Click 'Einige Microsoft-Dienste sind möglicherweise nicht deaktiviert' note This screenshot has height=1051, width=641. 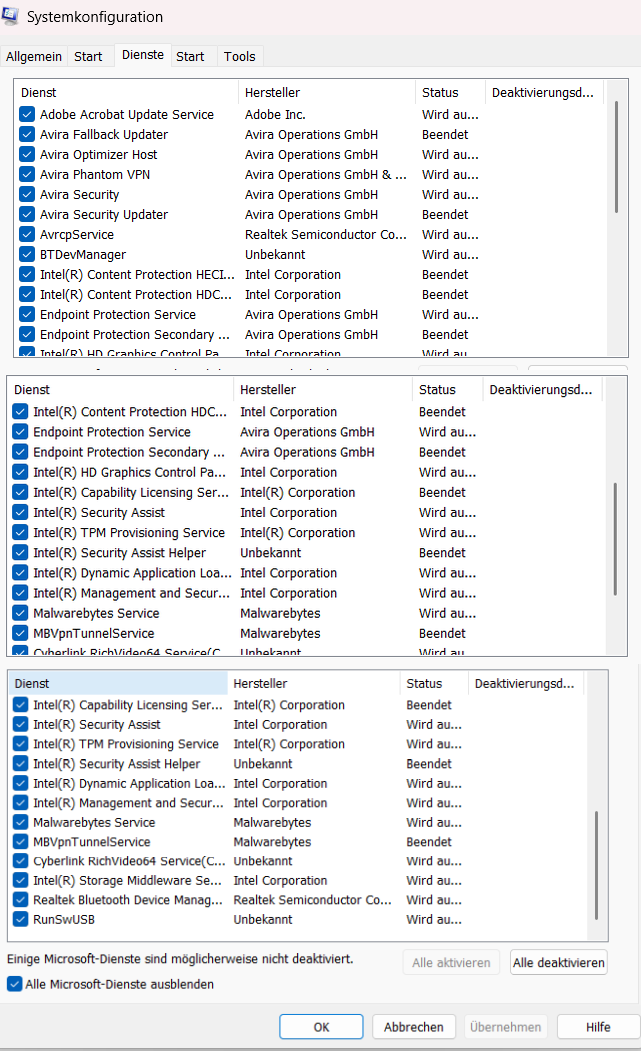pos(180,959)
